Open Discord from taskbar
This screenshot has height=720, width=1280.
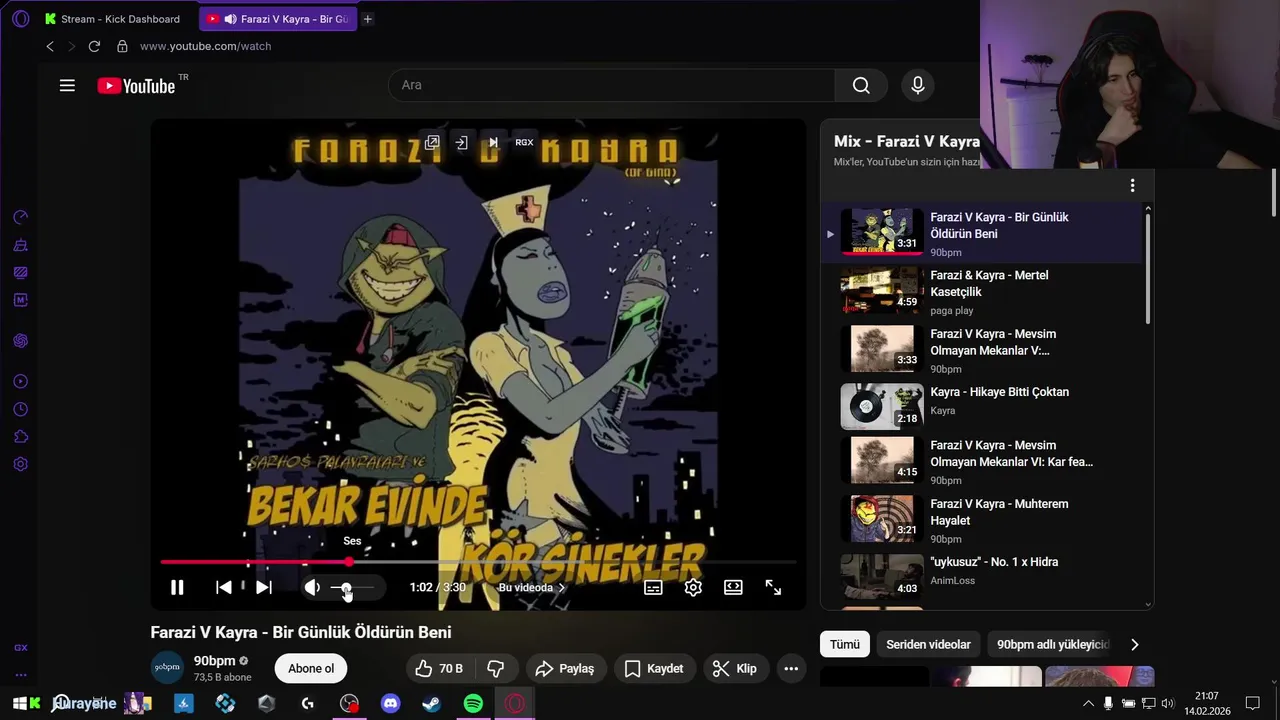click(x=391, y=704)
